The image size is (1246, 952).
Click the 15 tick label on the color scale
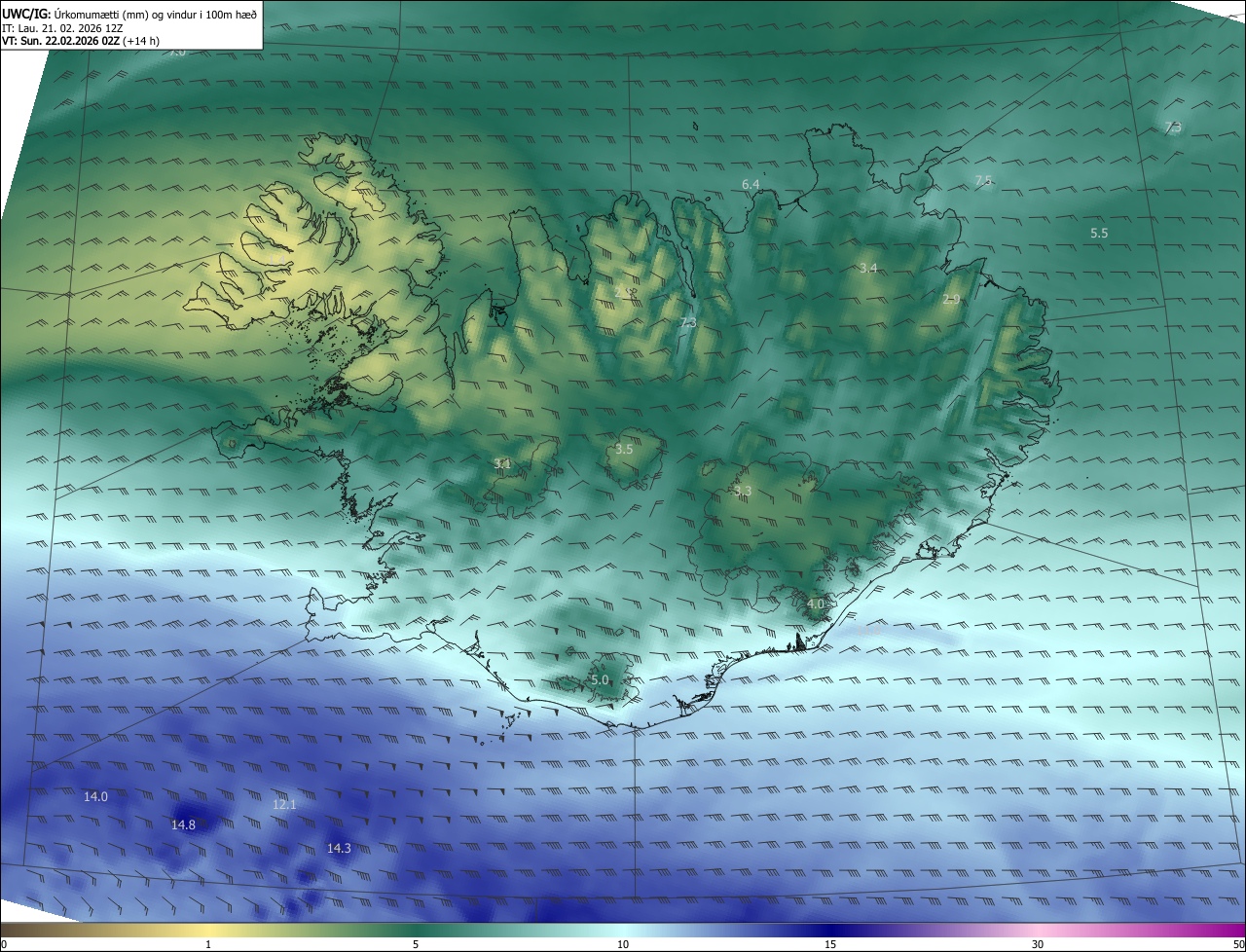[830, 945]
